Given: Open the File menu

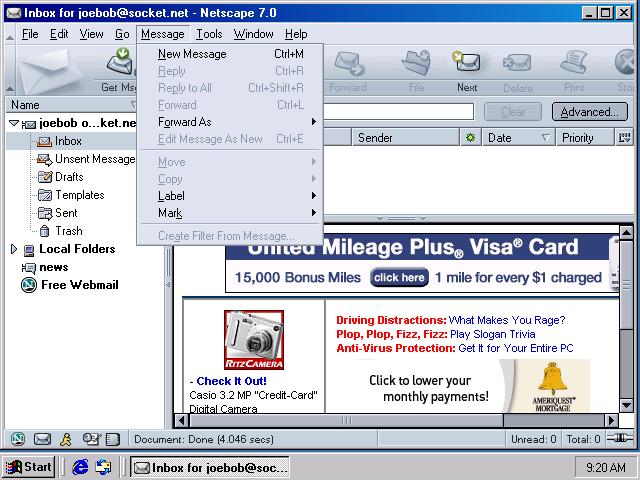Looking at the screenshot, I should coord(30,34).
